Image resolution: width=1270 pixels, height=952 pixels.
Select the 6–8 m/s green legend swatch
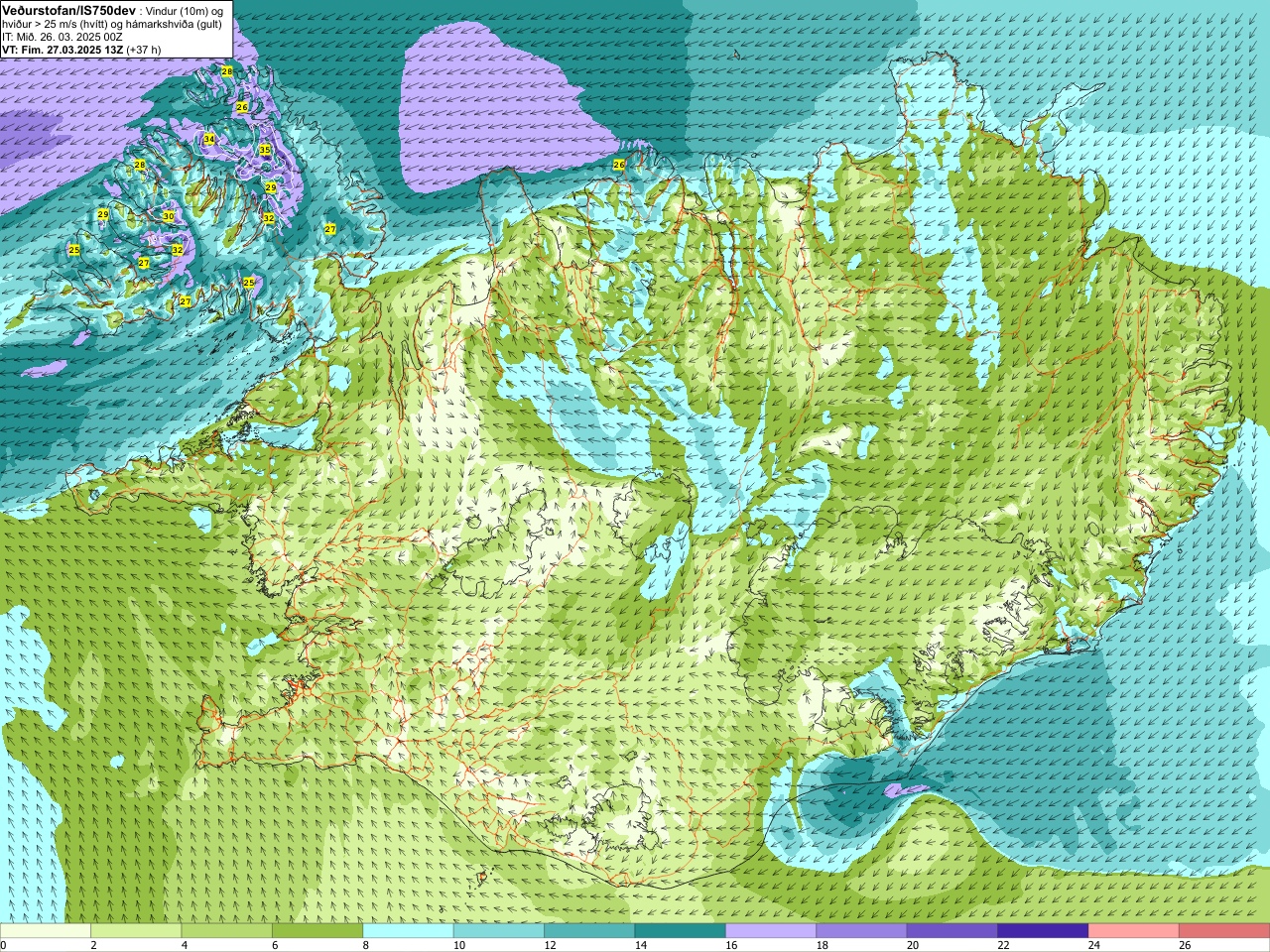click(x=317, y=931)
